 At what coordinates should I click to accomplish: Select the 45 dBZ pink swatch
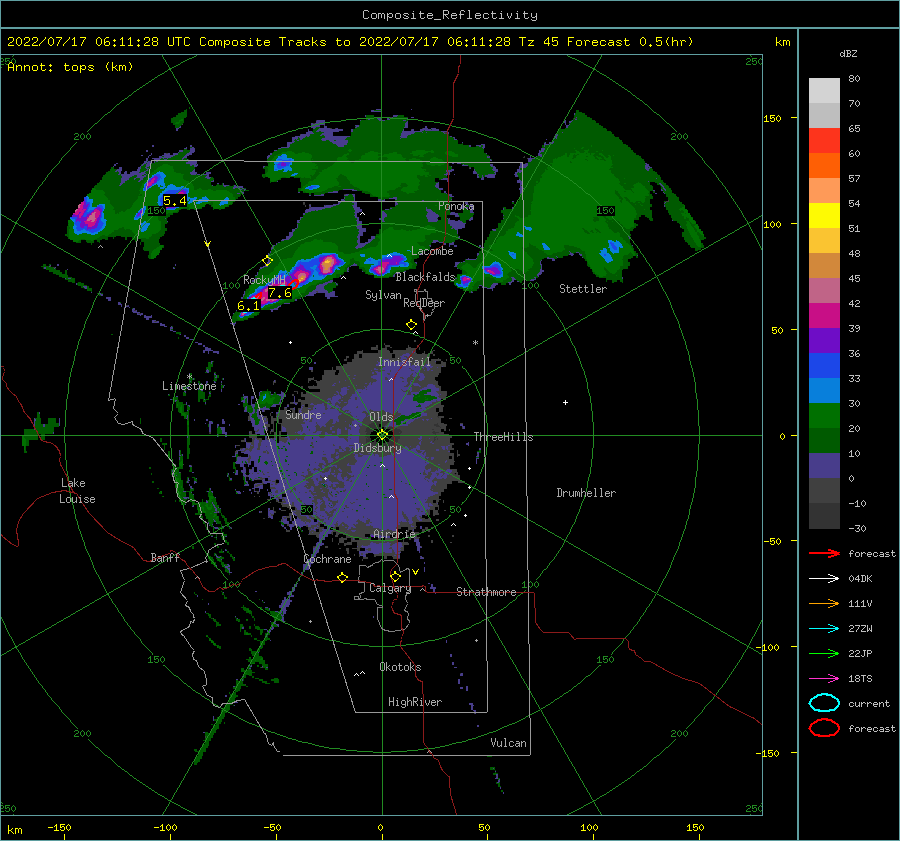[824, 291]
